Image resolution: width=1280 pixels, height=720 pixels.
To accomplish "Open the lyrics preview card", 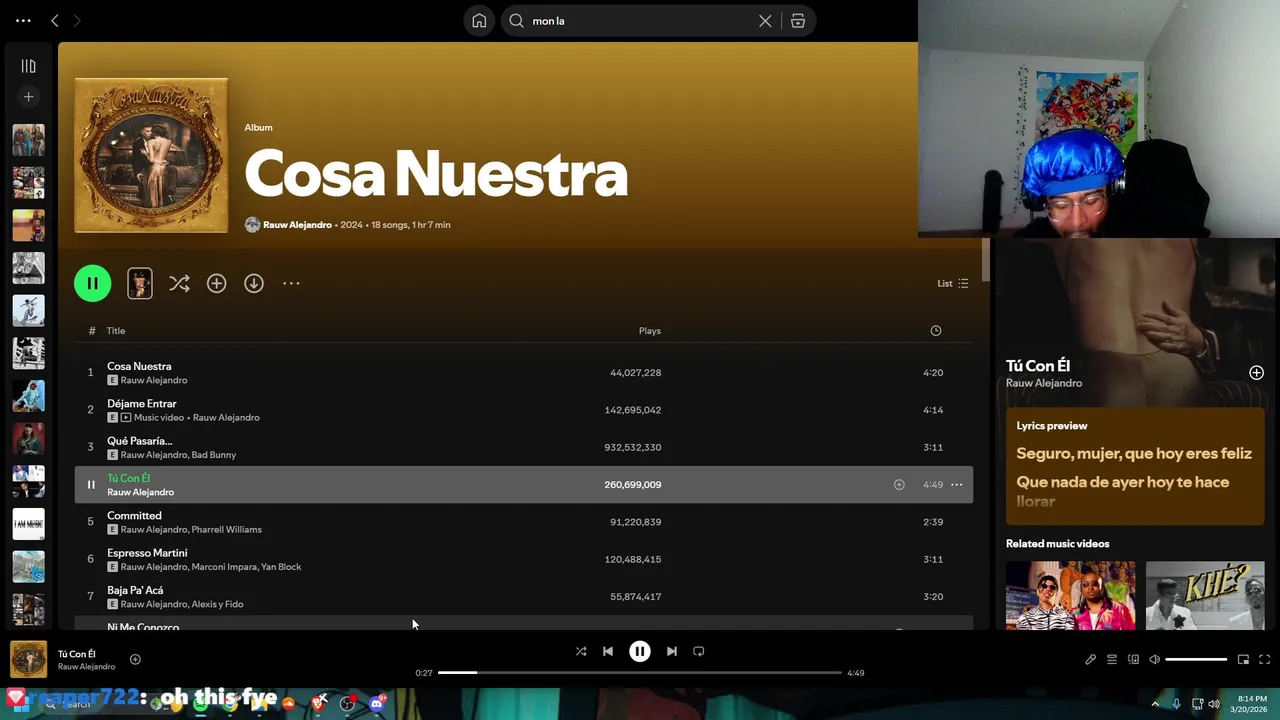I will (1135, 466).
